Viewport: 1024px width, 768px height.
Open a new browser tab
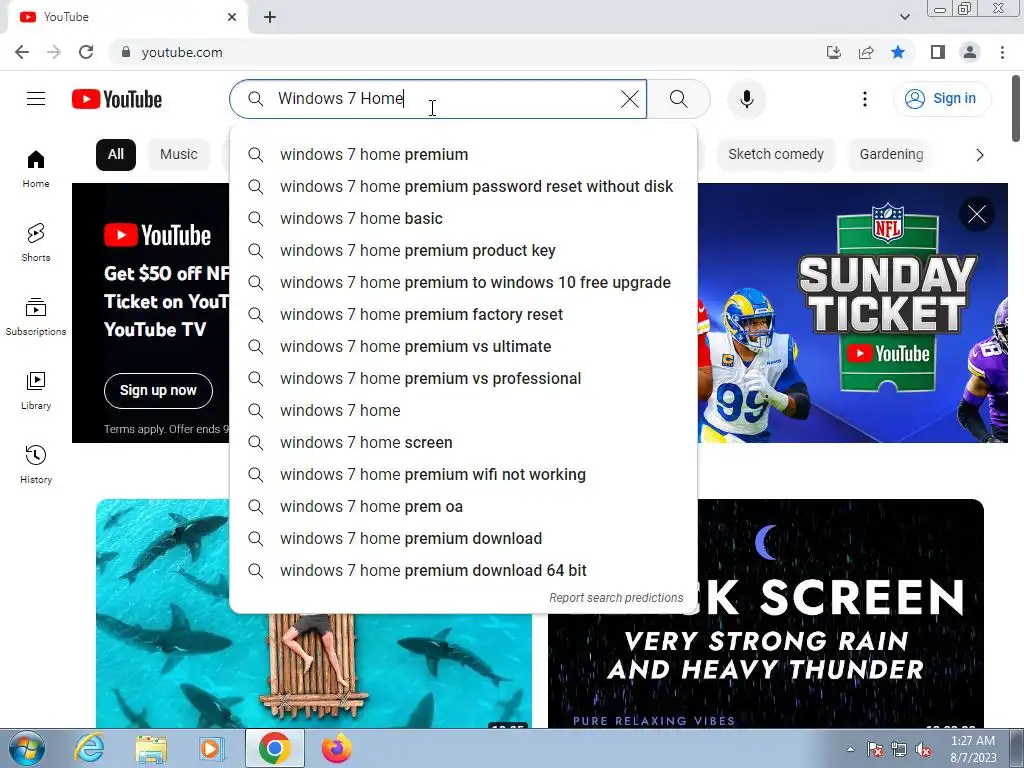coord(270,17)
